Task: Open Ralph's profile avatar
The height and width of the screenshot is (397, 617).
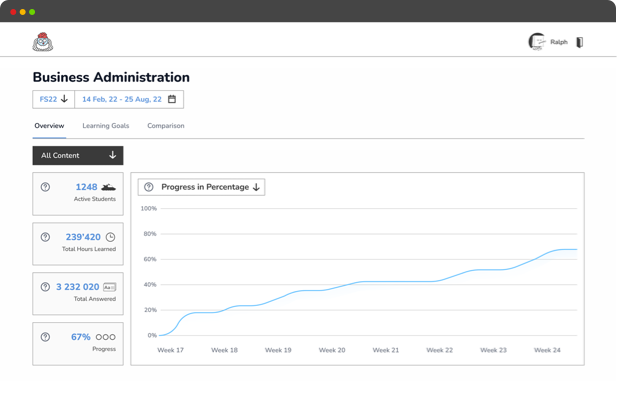Action: (537, 41)
